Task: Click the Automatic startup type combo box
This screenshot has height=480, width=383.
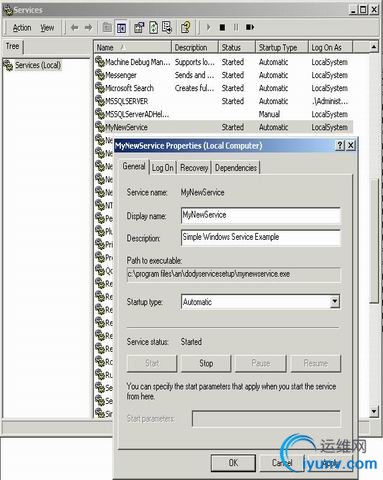Action: pyautogui.click(x=260, y=302)
